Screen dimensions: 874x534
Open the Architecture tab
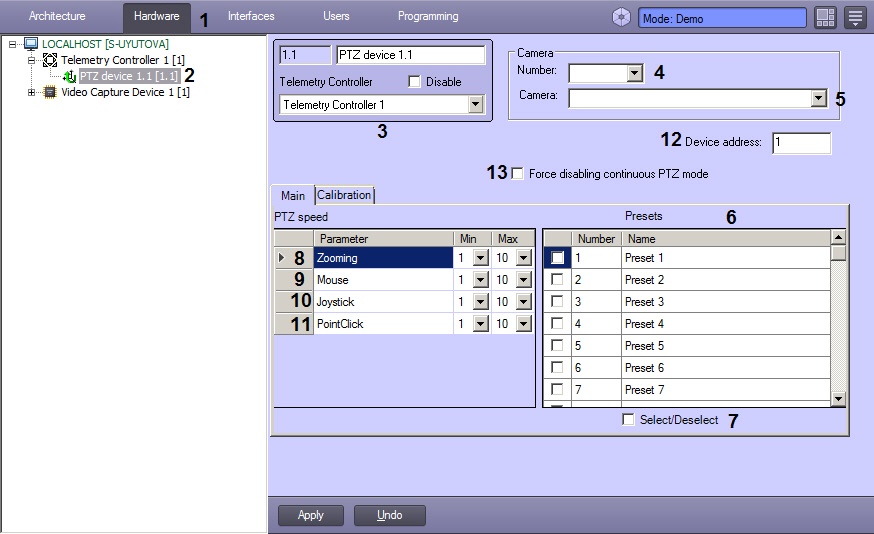pyautogui.click(x=57, y=16)
